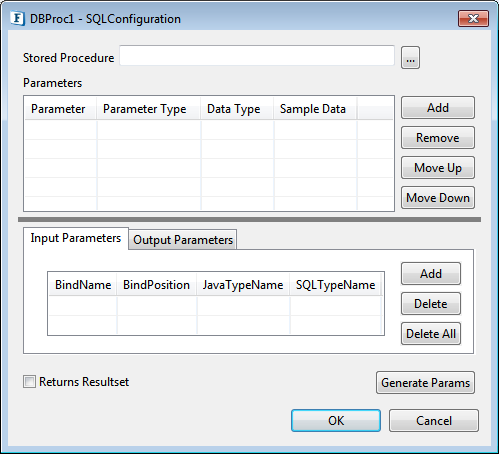This screenshot has width=499, height=454.
Task: Click the Stored Procedure text field
Action: (x=257, y=56)
